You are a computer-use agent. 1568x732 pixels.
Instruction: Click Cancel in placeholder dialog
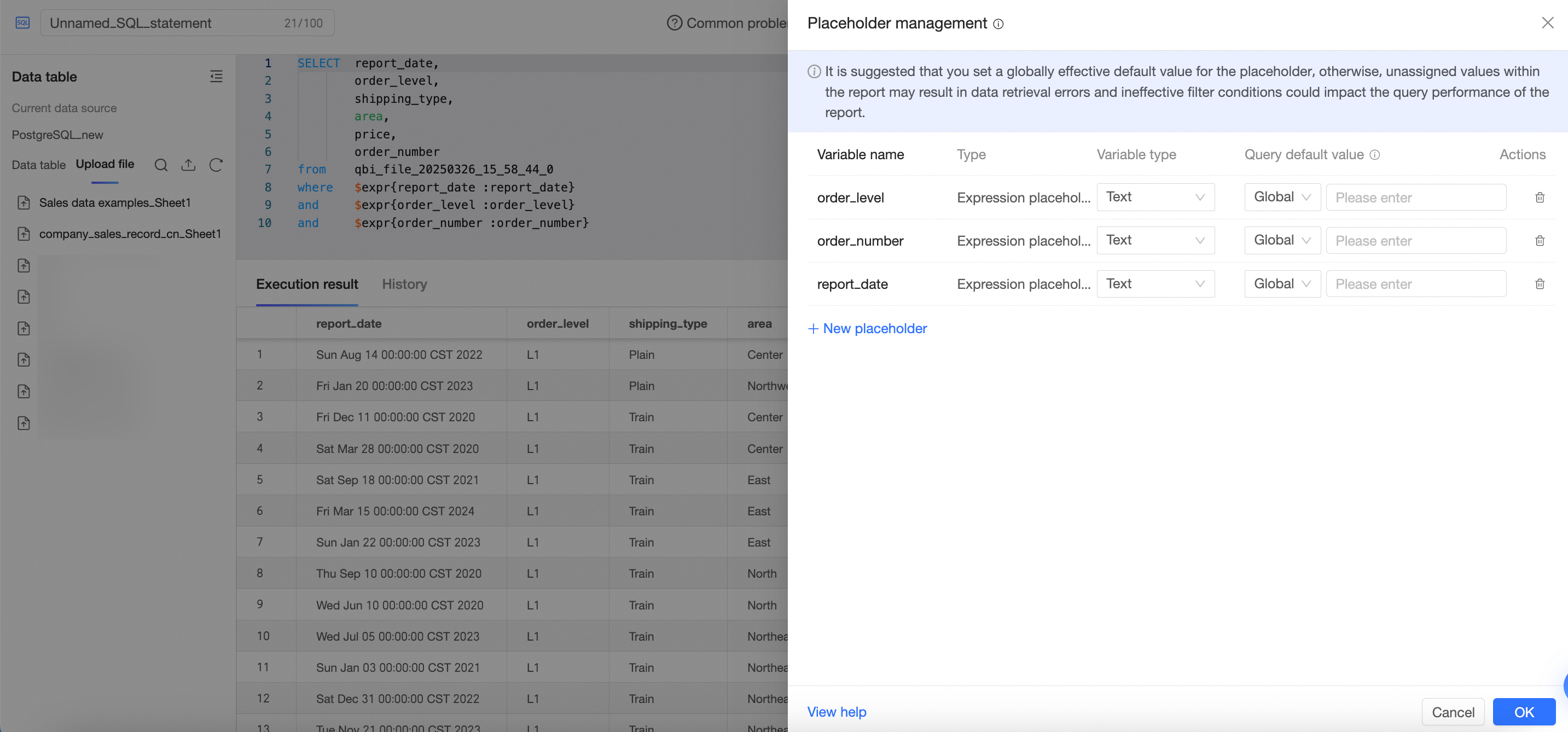point(1453,711)
